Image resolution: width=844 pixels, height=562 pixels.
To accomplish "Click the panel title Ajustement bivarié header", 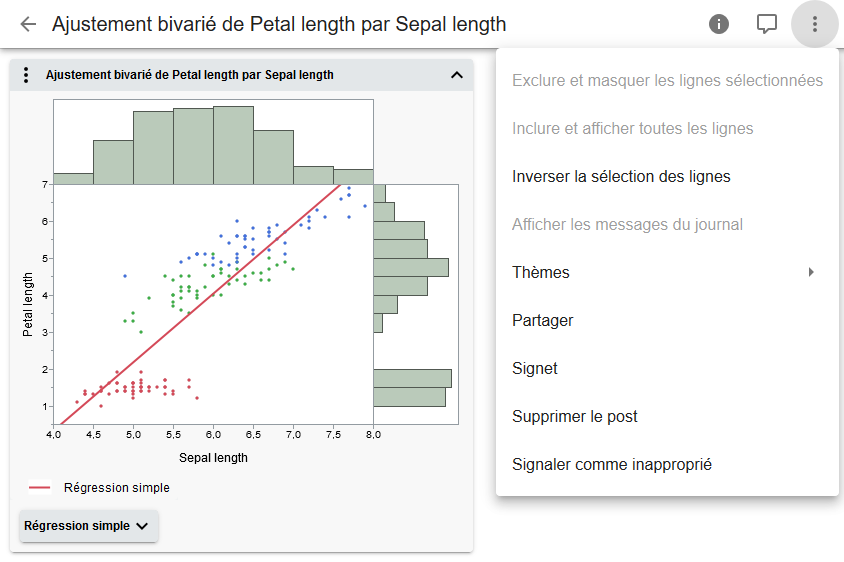I will pyautogui.click(x=190, y=75).
